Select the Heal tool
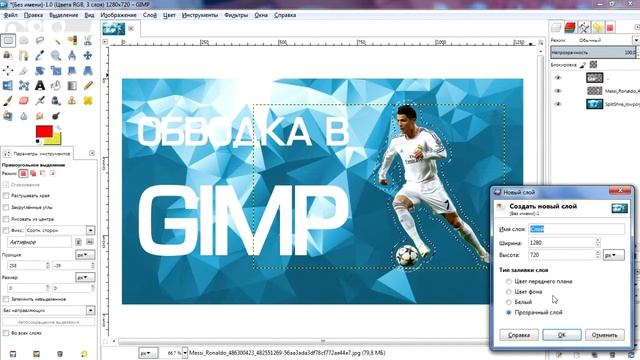 click(88, 101)
